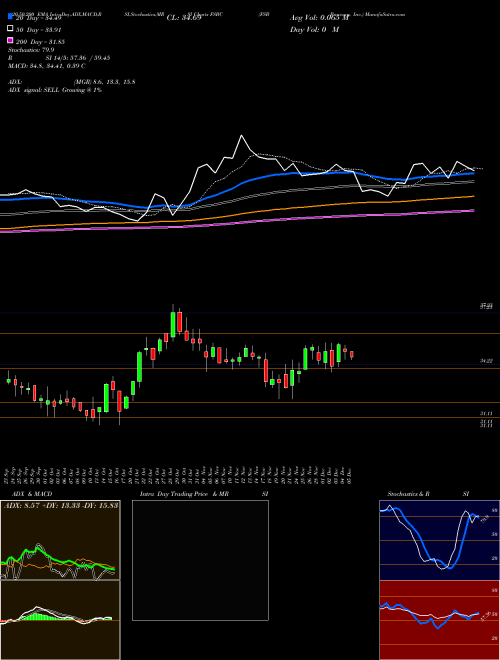Click the 'CL: 34.69' closing price label
The image size is (500, 660).
[x=184, y=18]
